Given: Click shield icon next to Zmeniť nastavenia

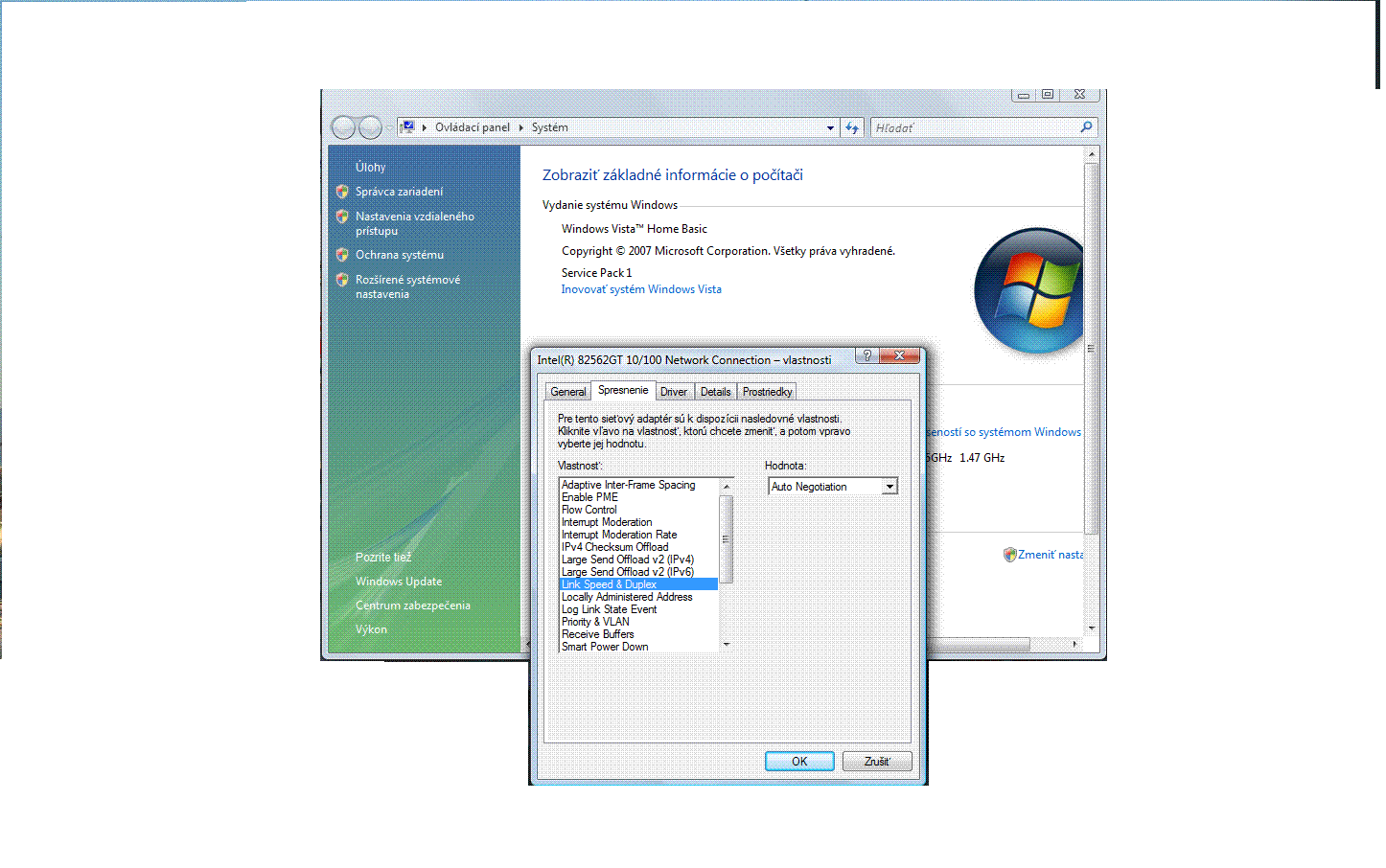Looking at the screenshot, I should [x=1009, y=555].
